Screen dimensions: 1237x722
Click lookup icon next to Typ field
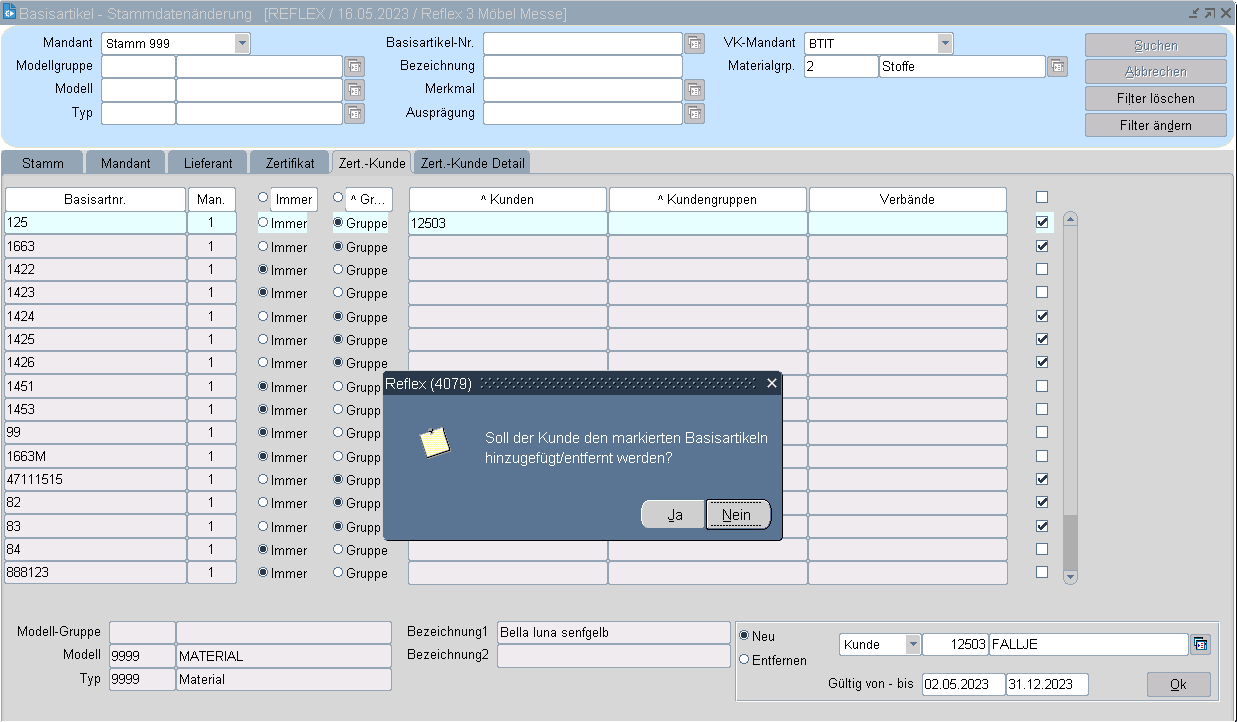click(354, 113)
